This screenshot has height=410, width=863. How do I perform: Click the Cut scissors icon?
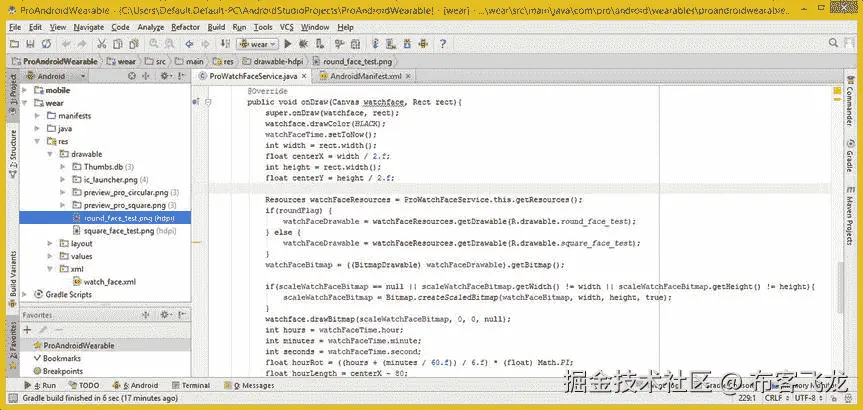(101, 44)
